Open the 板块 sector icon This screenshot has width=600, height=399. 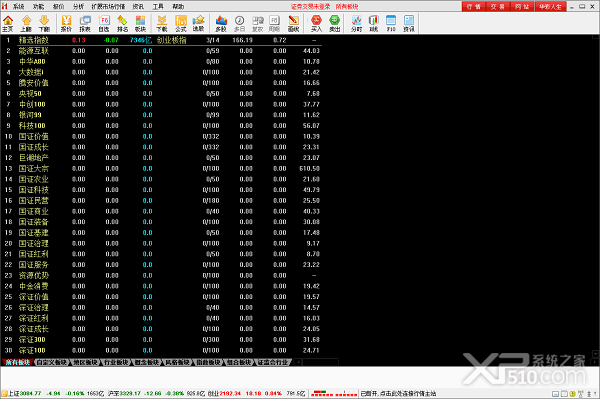click(x=140, y=23)
